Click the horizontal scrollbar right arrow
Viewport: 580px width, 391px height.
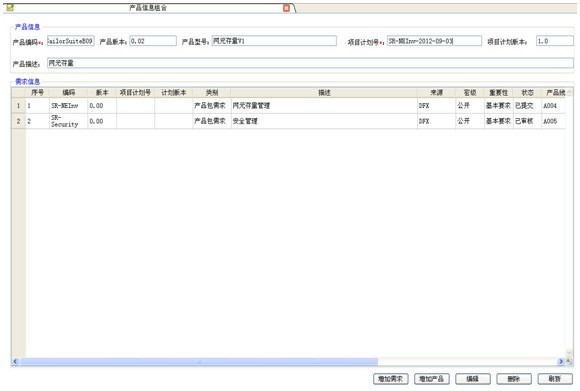click(x=561, y=361)
